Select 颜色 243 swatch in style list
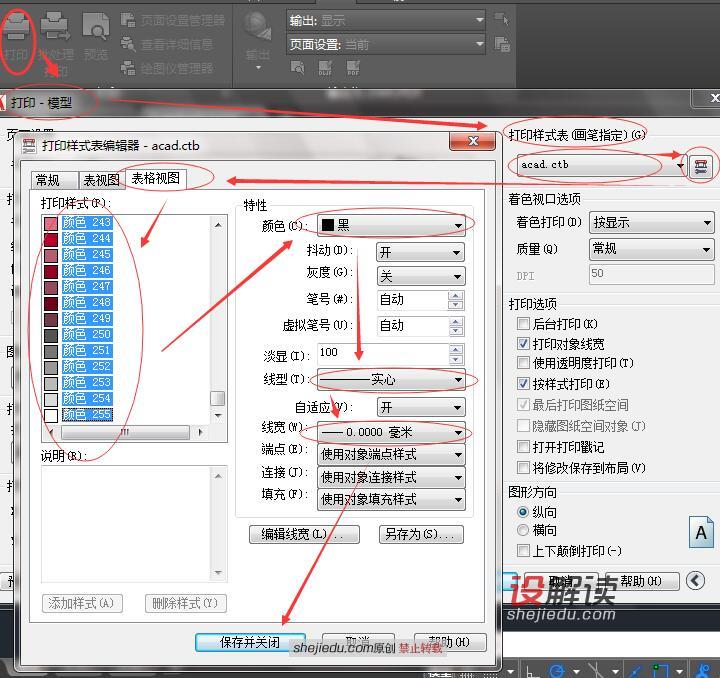This screenshot has width=720, height=678. click(51, 223)
